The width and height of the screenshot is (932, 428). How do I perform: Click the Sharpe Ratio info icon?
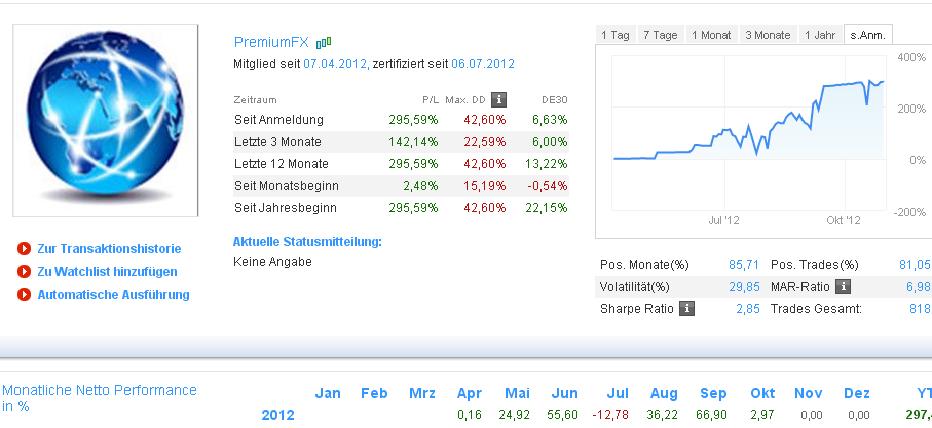(686, 308)
